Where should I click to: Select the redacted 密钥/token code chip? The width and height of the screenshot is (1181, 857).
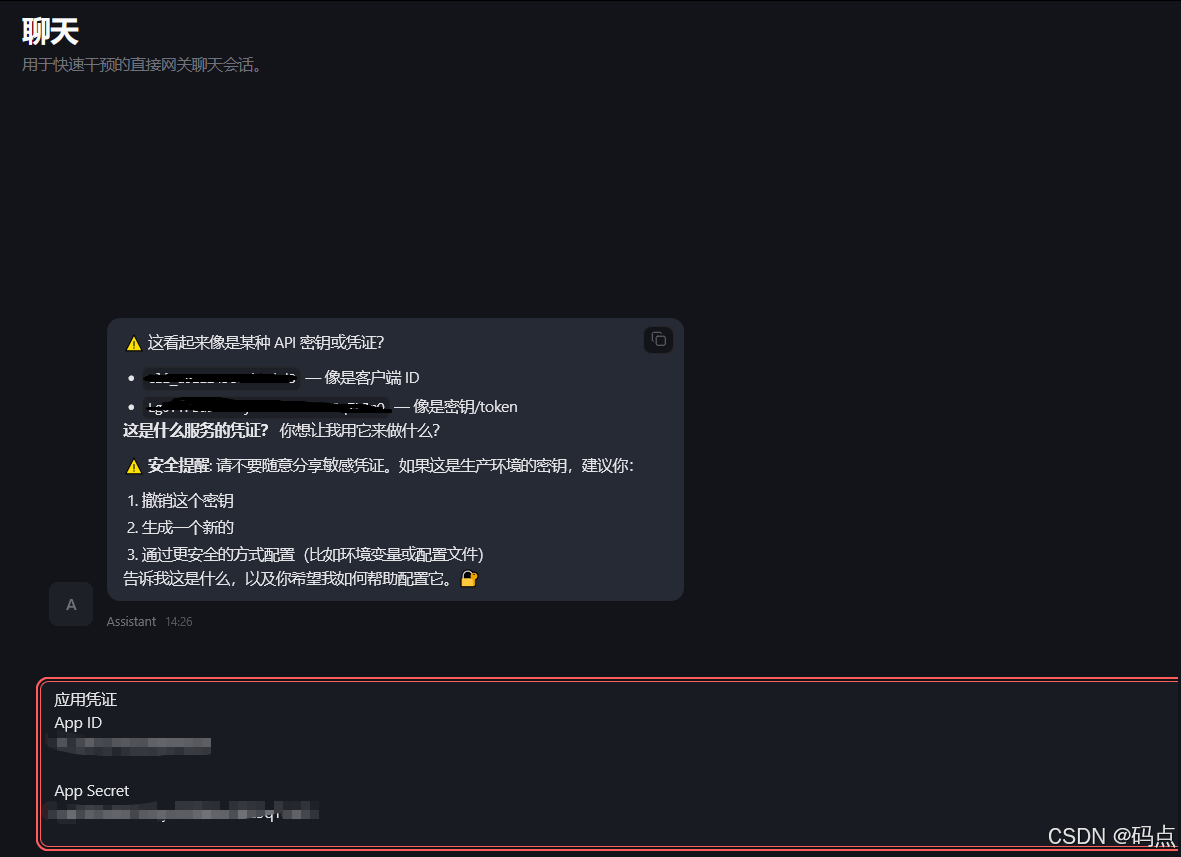(x=267, y=407)
